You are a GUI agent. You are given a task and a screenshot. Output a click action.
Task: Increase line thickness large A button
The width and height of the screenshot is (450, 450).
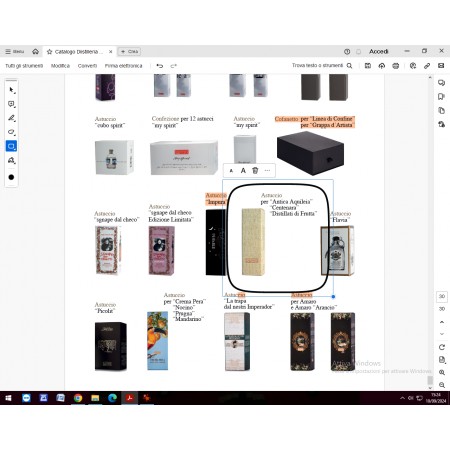pyautogui.click(x=243, y=171)
